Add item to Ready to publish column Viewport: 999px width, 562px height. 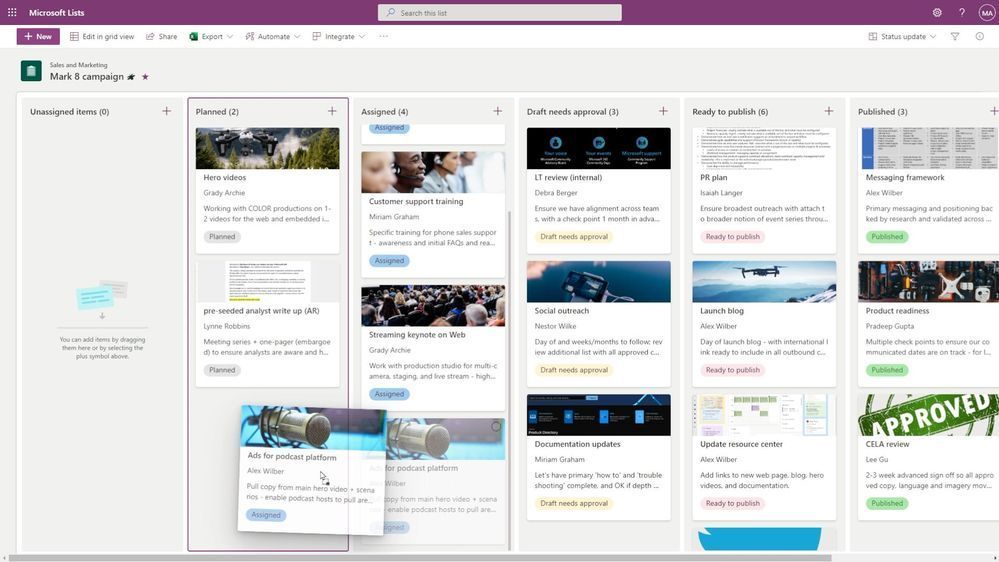tap(829, 111)
